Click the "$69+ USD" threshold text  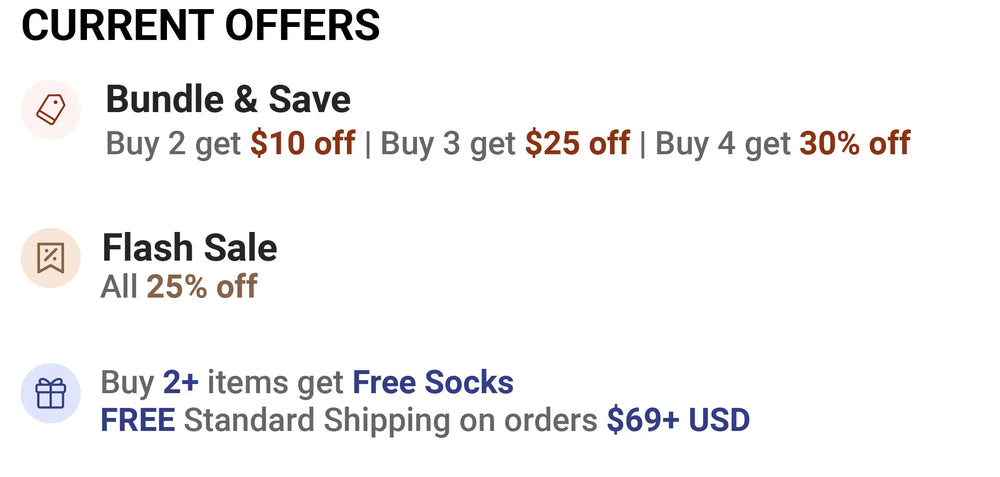pos(678,420)
